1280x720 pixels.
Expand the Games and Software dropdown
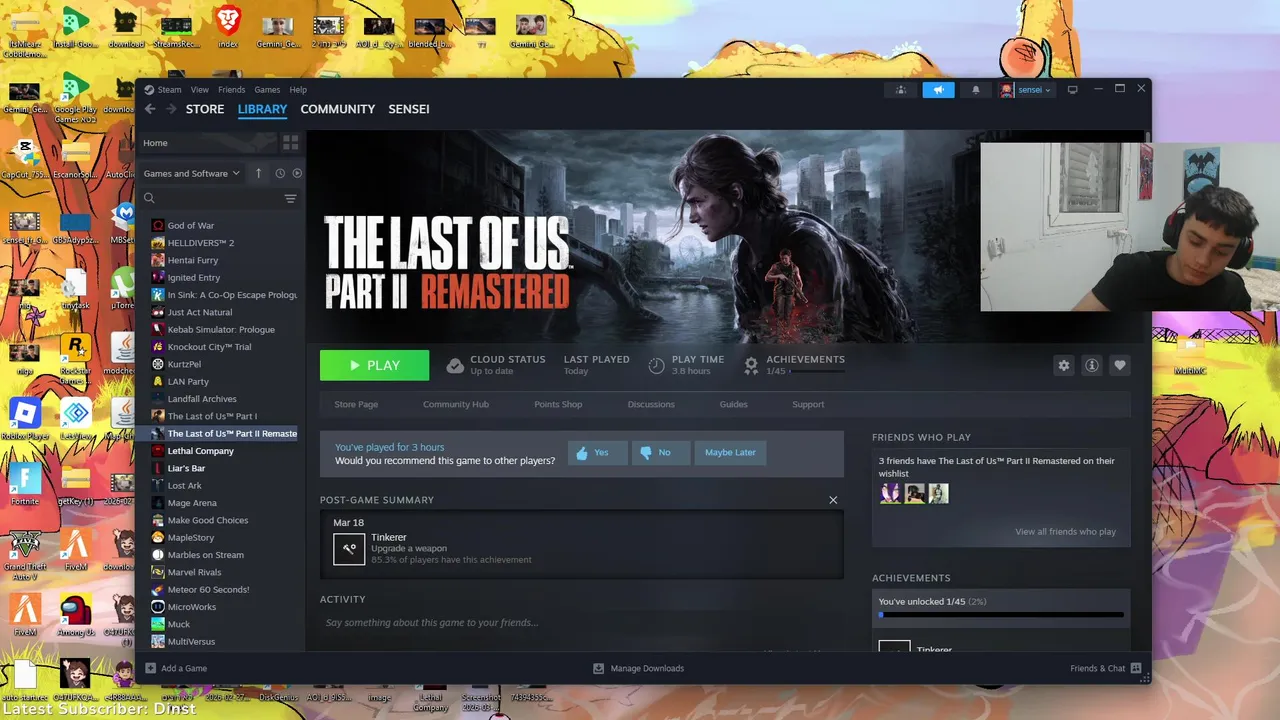(191, 173)
